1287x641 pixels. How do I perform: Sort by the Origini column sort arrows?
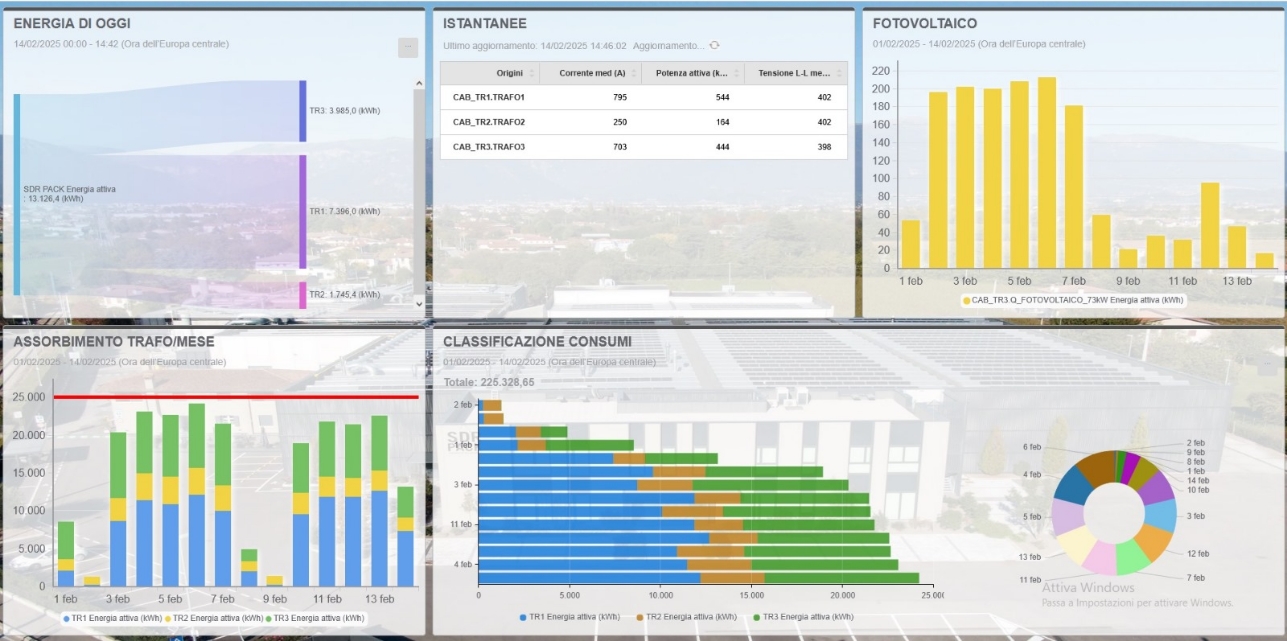point(531,73)
